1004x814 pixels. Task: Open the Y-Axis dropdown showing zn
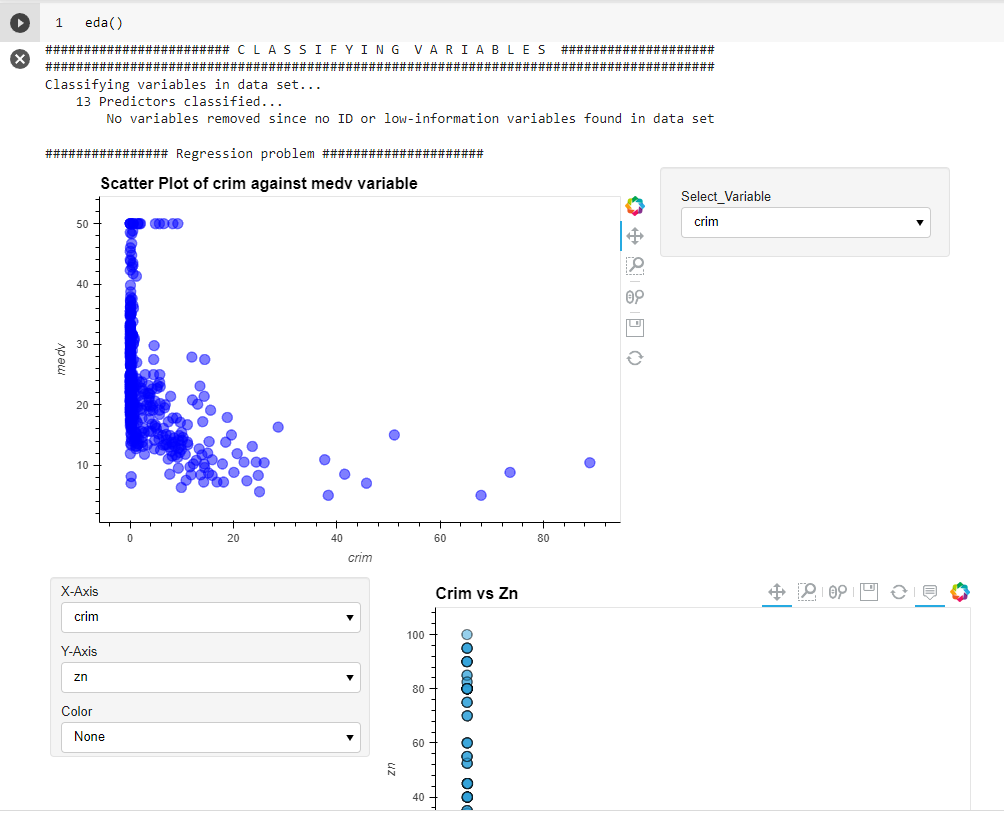pyautogui.click(x=210, y=677)
